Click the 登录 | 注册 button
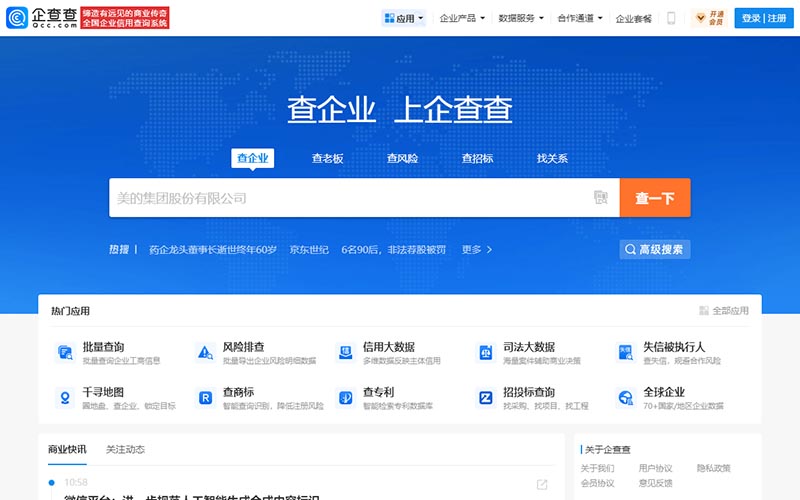The image size is (800, 500). click(764, 18)
